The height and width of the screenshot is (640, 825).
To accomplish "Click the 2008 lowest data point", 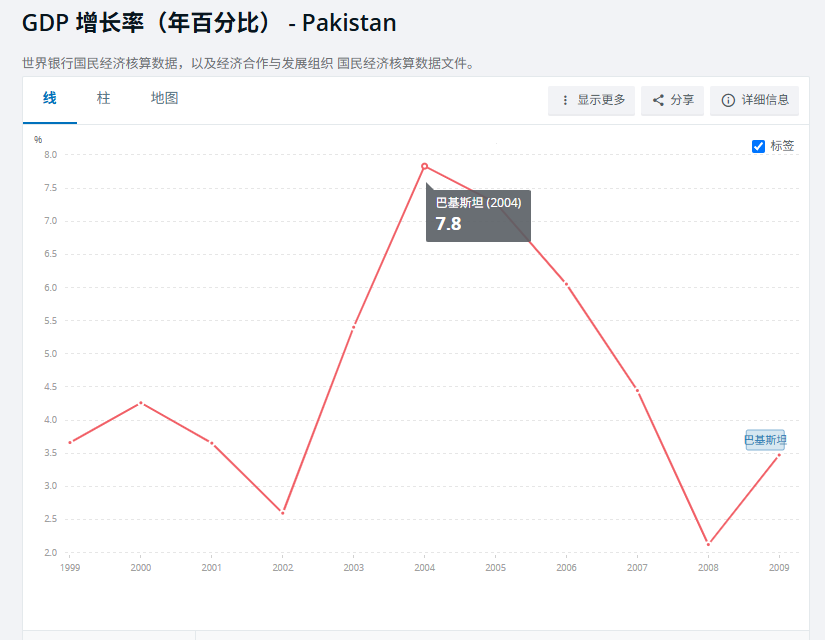I will click(708, 544).
